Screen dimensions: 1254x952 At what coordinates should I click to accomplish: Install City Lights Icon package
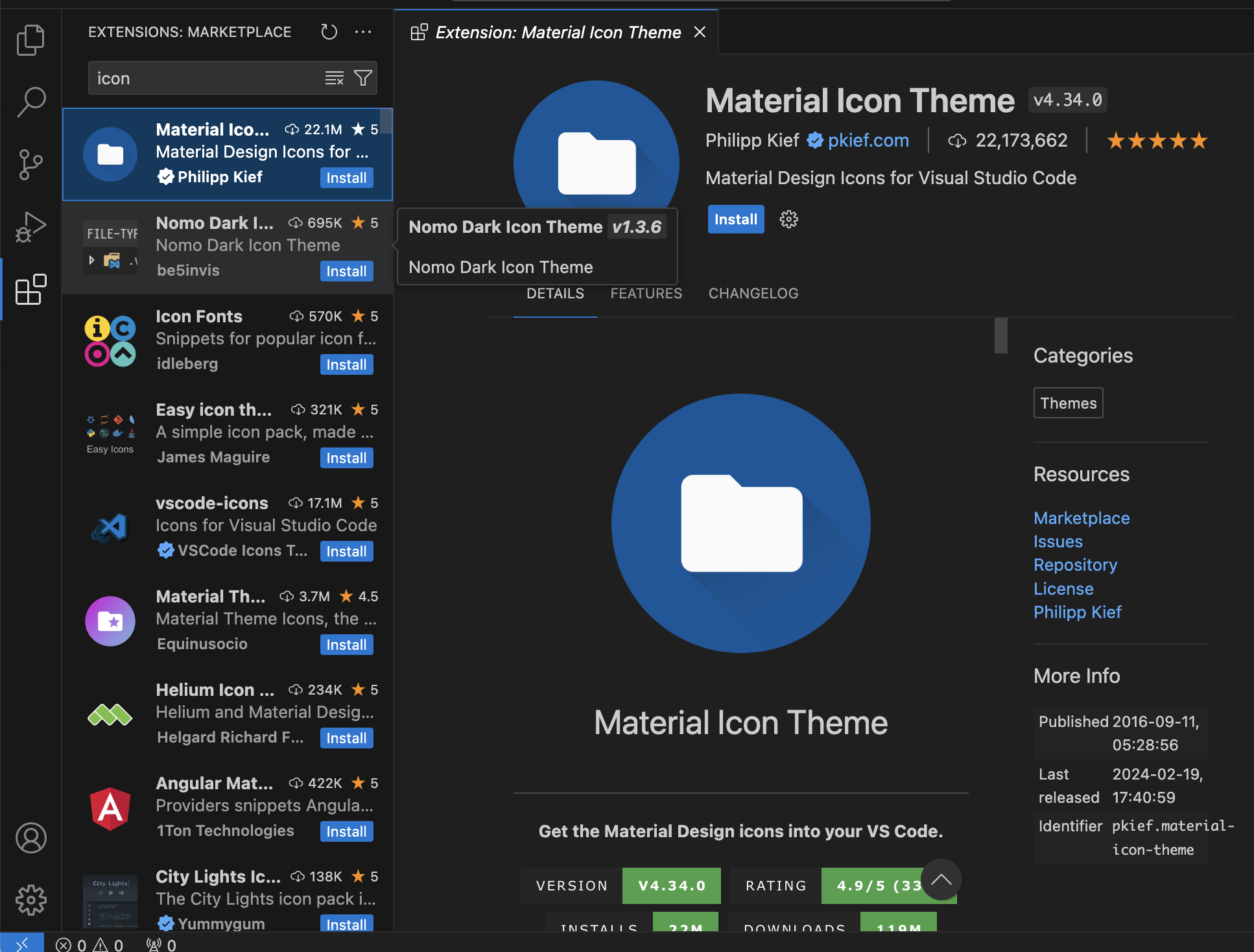(x=346, y=924)
